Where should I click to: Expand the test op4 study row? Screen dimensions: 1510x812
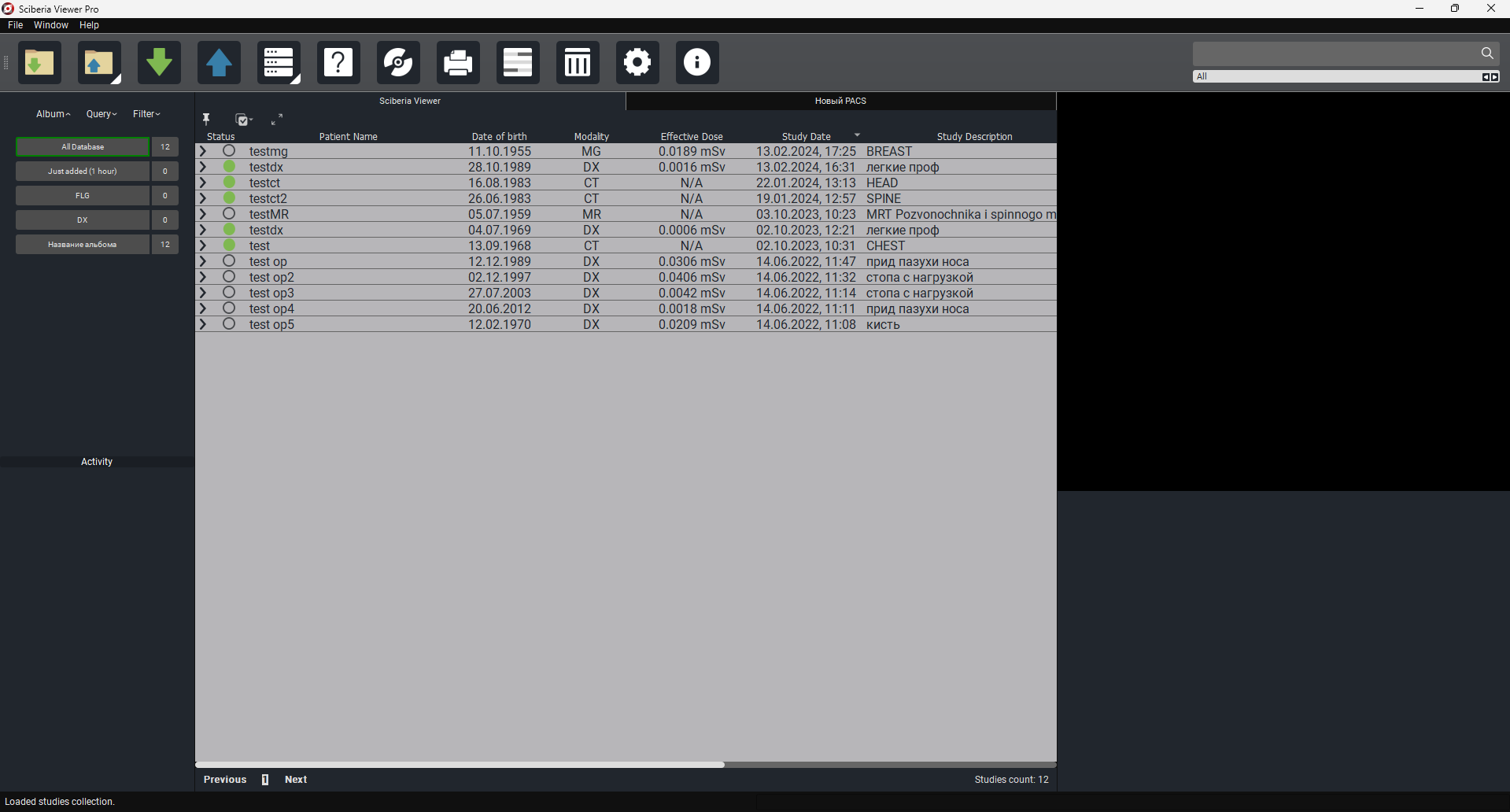pos(203,308)
